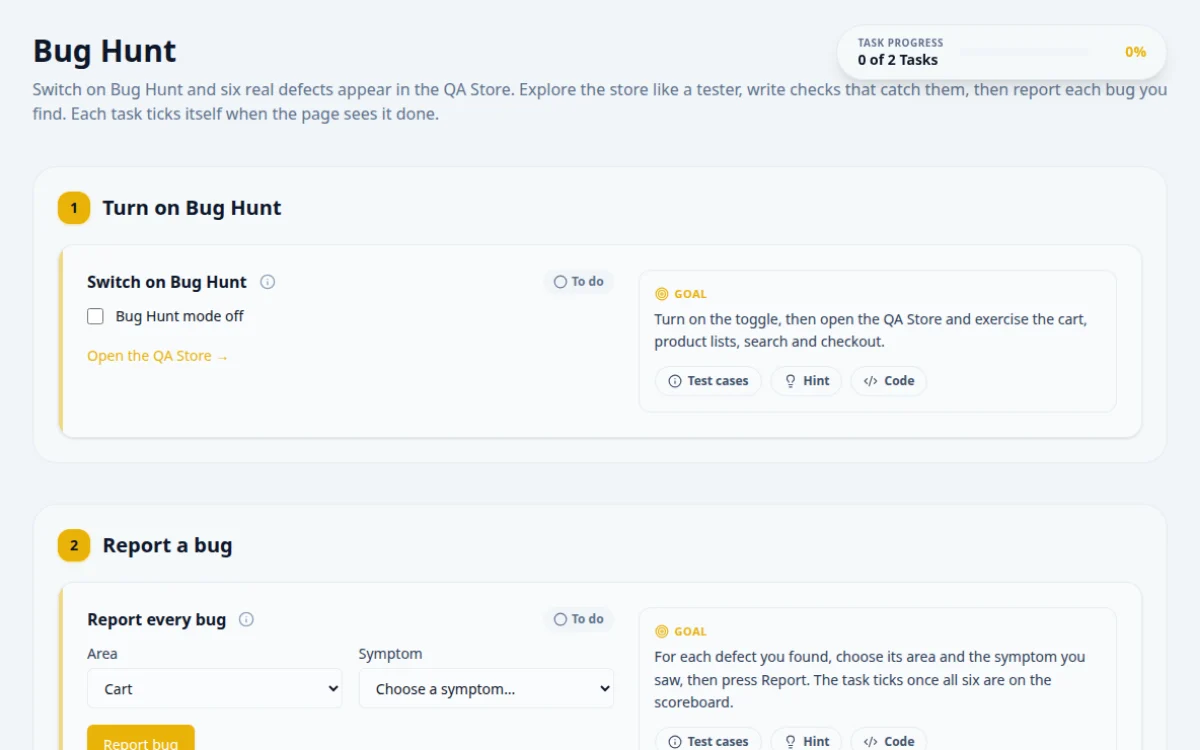Viewport: 1200px width, 750px height.
Task: Show Hint in Report a bug goal
Action: pyautogui.click(x=806, y=741)
